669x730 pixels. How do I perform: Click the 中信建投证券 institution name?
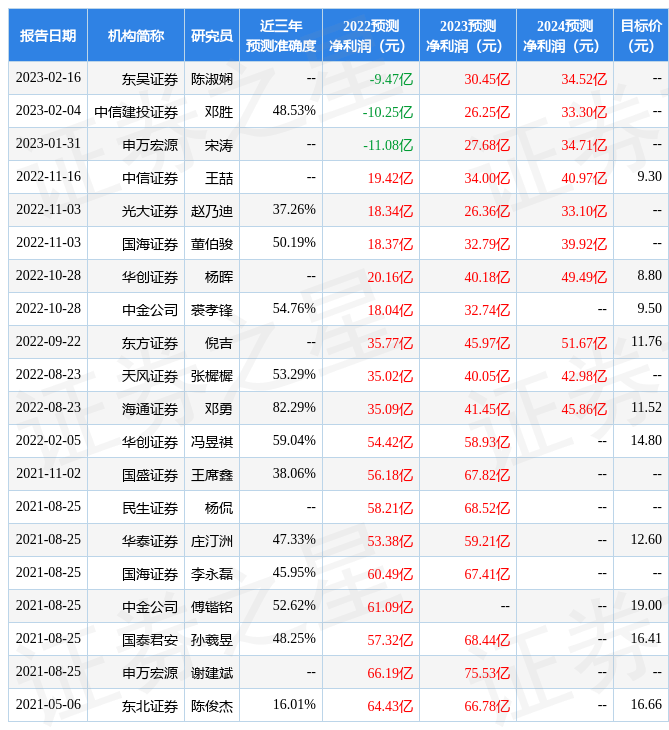[x=136, y=111]
